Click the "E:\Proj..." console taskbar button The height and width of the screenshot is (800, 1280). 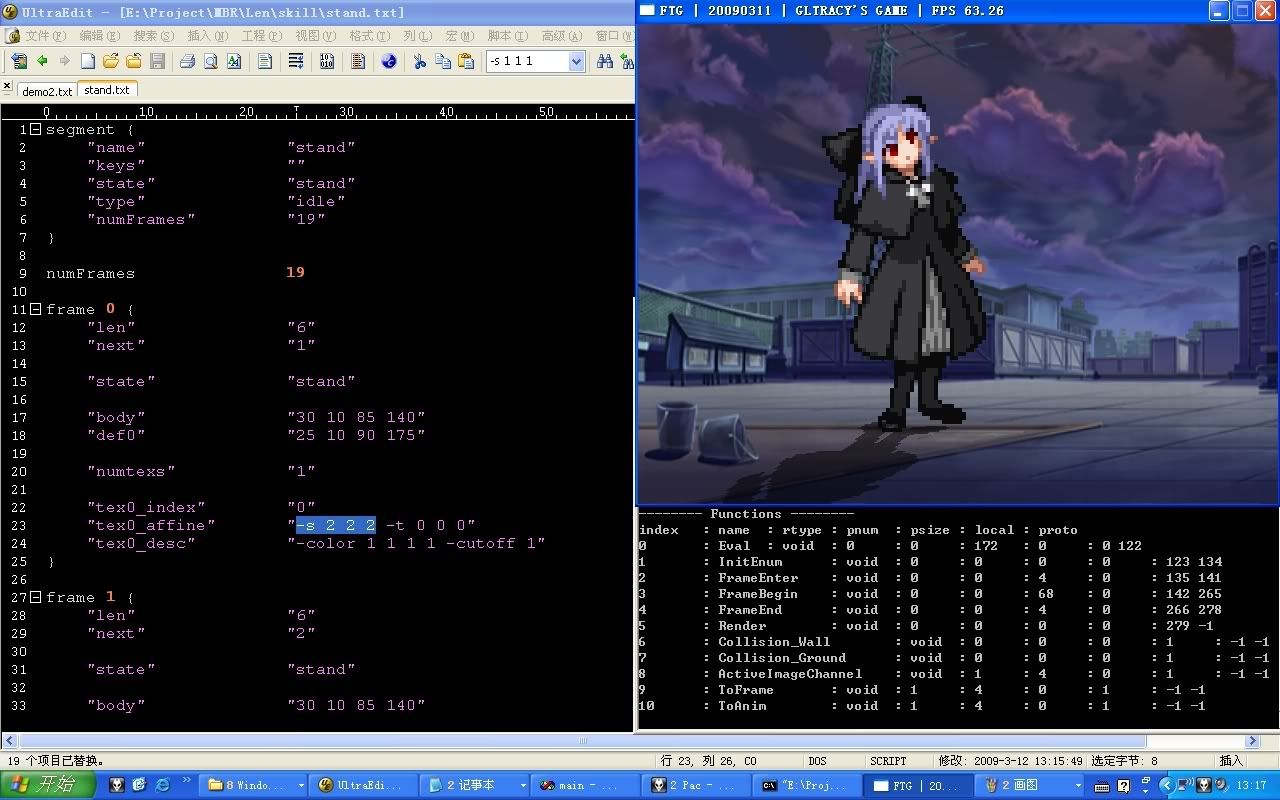point(809,786)
